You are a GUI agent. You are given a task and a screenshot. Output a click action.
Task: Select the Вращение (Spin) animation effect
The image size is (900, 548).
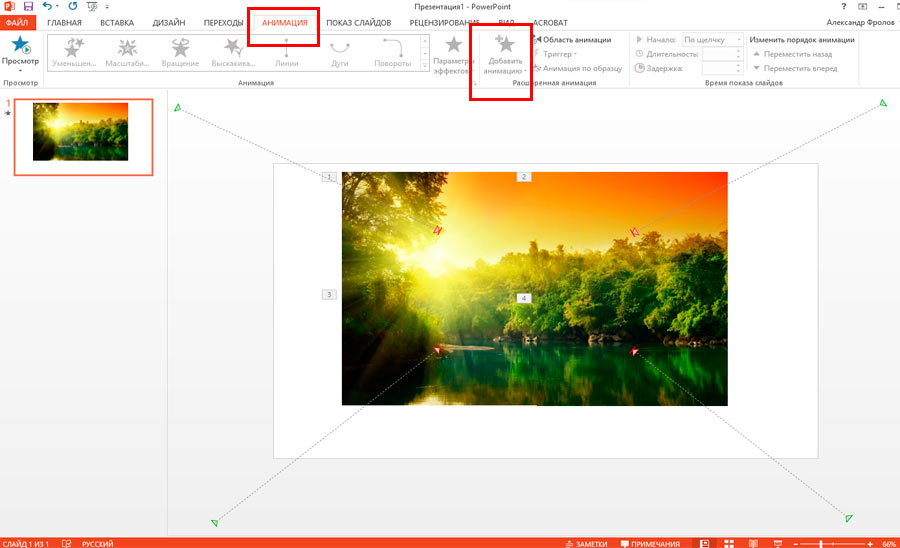click(x=180, y=53)
